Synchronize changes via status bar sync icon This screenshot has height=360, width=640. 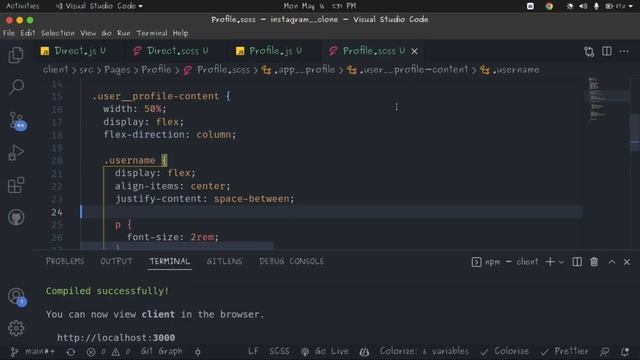click(x=71, y=352)
